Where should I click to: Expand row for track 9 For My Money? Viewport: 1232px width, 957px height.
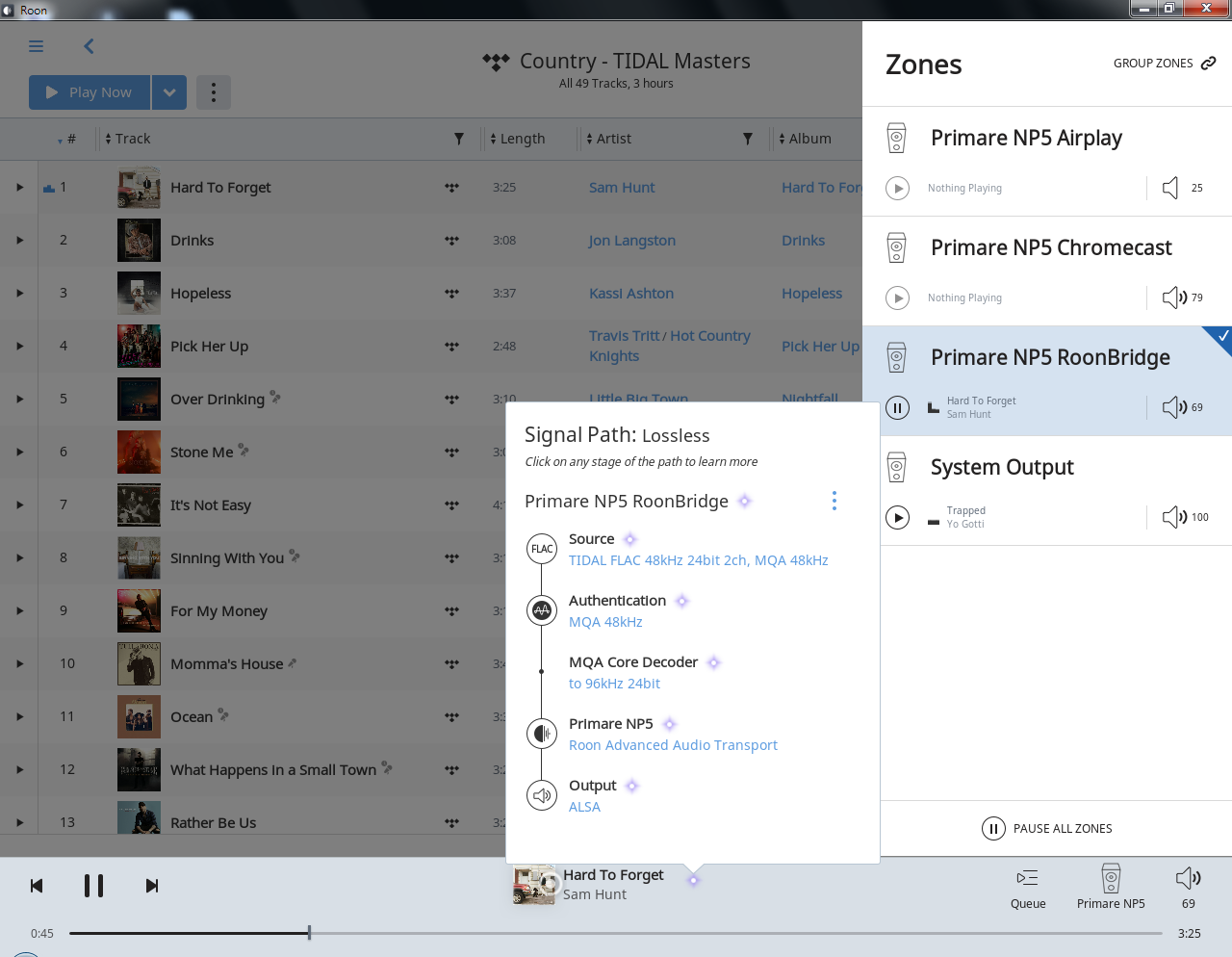[x=19, y=610]
